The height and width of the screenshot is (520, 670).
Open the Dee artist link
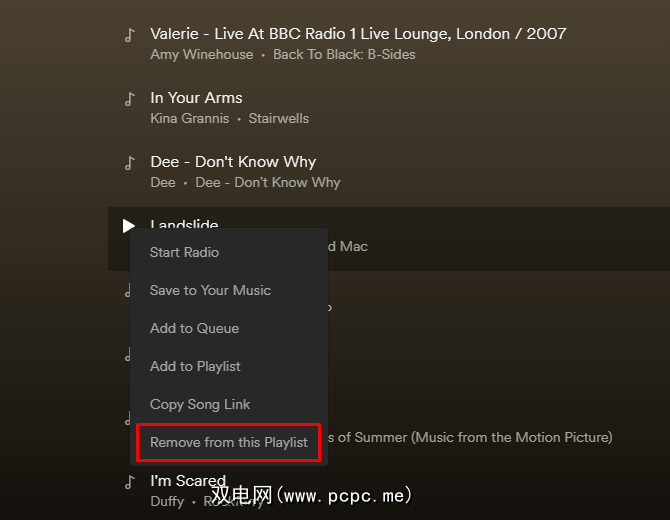(163, 182)
